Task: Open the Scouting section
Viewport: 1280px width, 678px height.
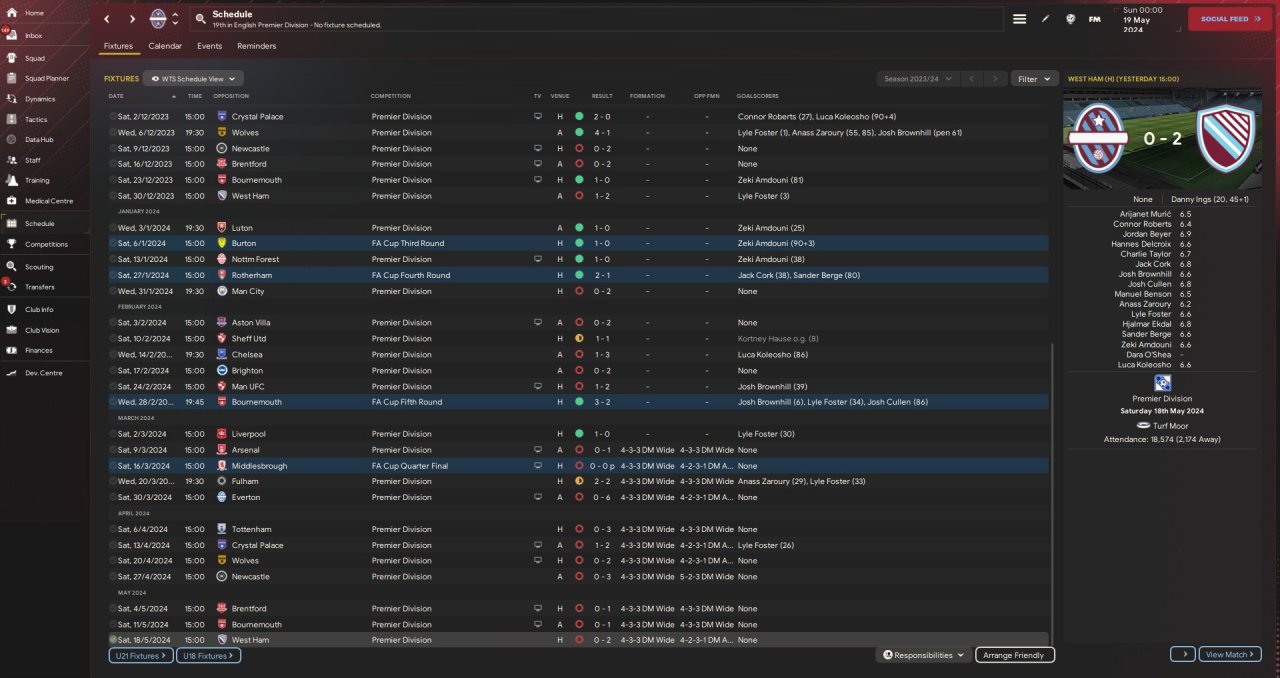Action: point(39,267)
